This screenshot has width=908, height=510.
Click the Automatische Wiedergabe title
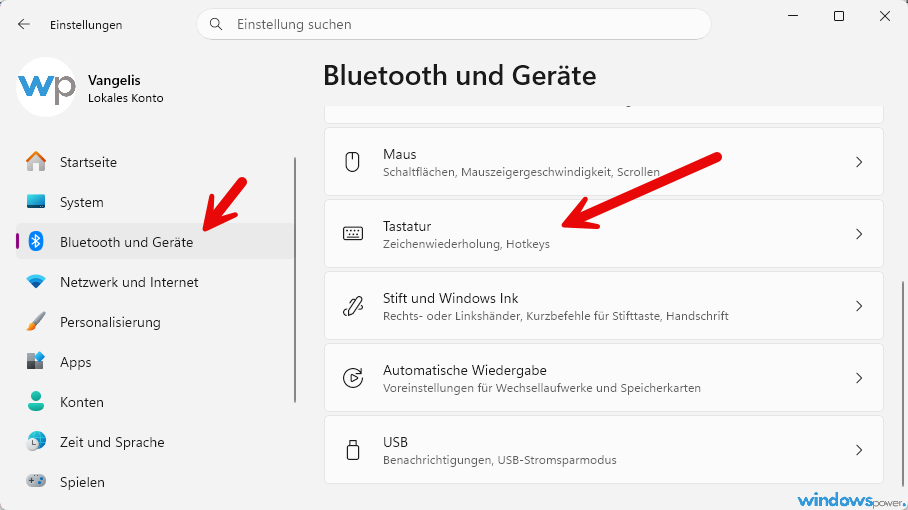point(465,370)
